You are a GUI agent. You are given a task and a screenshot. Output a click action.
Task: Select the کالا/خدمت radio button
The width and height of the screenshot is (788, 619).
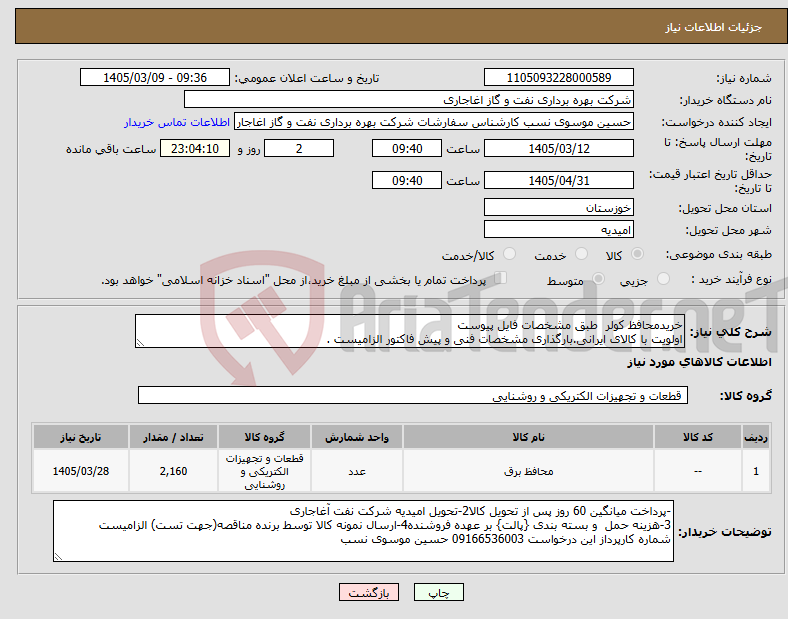click(x=510, y=254)
